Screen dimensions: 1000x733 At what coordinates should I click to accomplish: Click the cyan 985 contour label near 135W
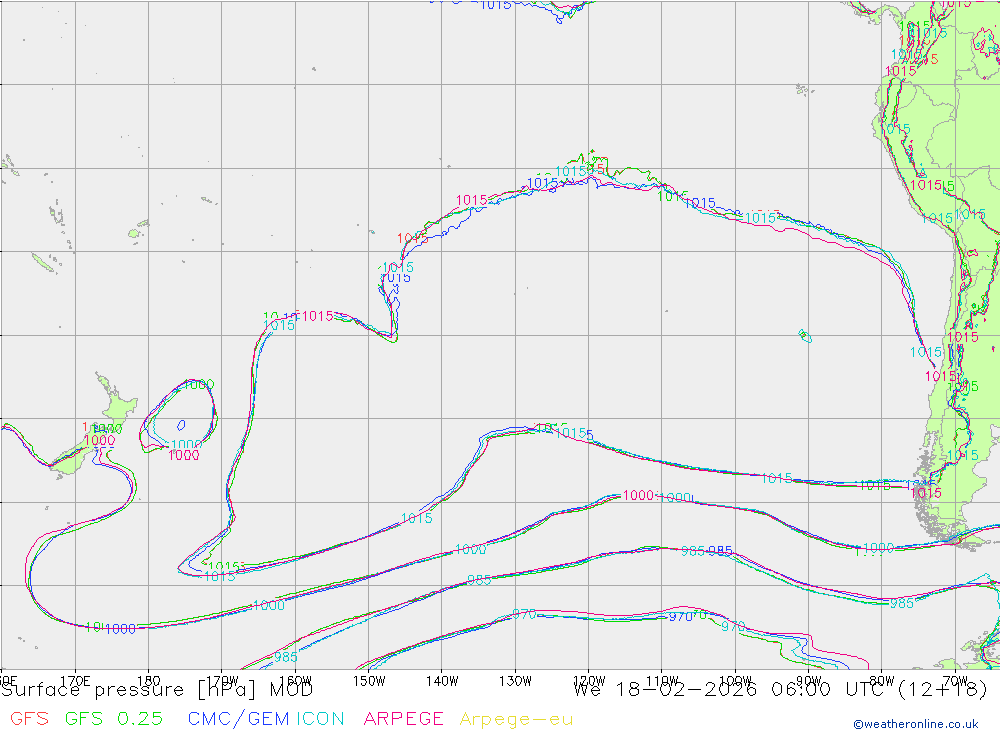(x=479, y=580)
